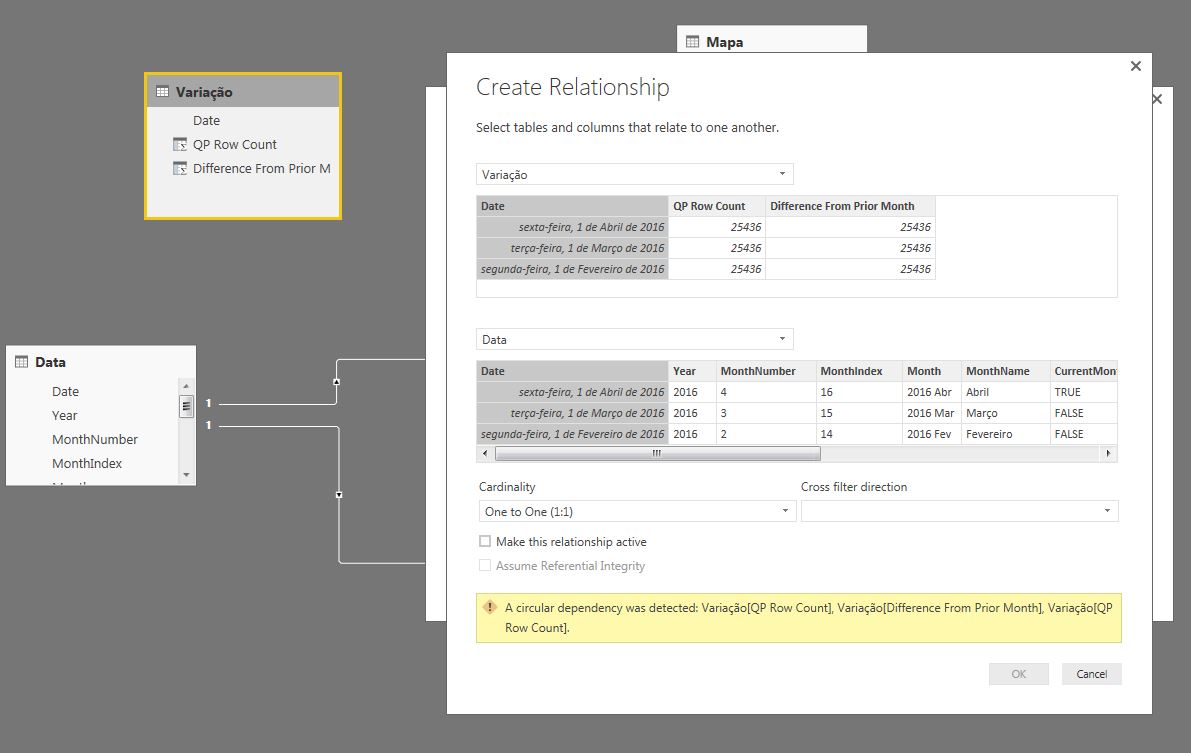Click up arrow of Data table card scrollbar
Screen dimensions: 1191x753
click(186, 386)
